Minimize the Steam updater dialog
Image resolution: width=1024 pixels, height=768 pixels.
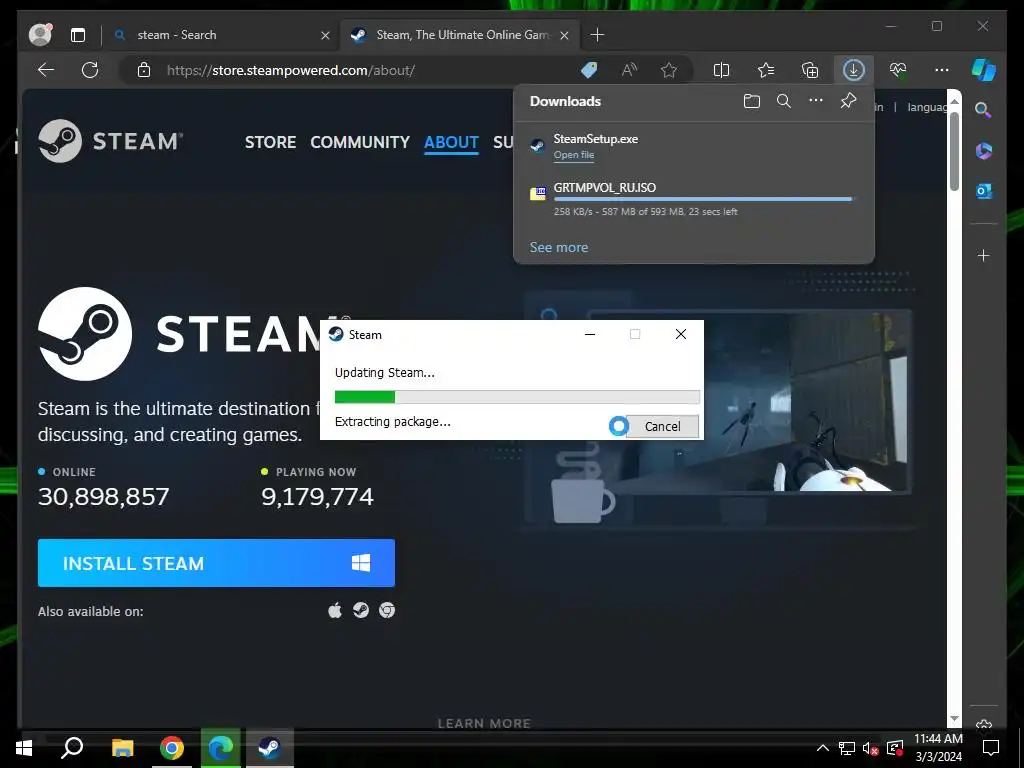coord(590,334)
